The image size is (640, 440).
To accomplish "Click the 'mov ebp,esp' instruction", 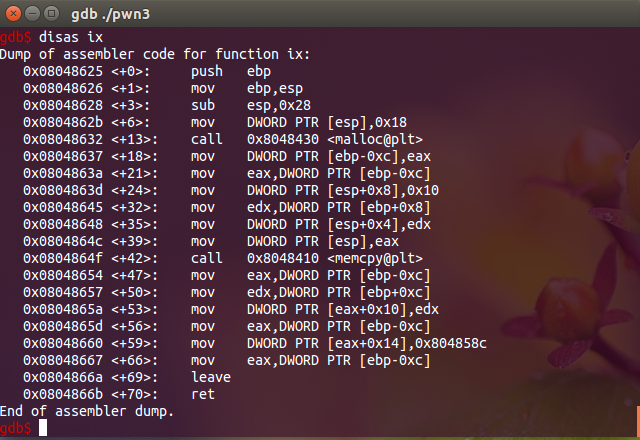I will [247, 89].
